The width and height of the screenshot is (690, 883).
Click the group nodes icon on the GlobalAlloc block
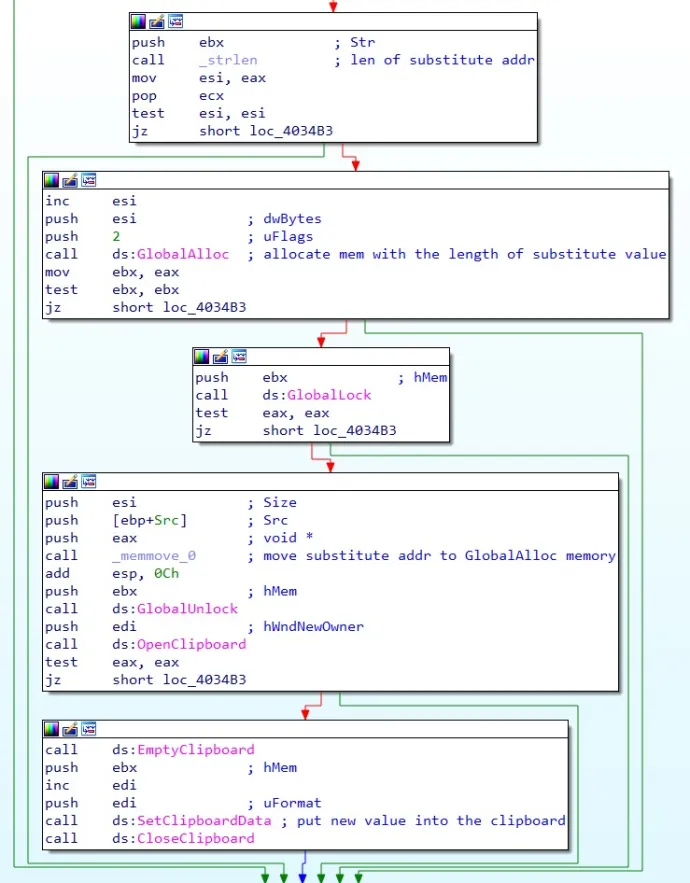[88, 180]
